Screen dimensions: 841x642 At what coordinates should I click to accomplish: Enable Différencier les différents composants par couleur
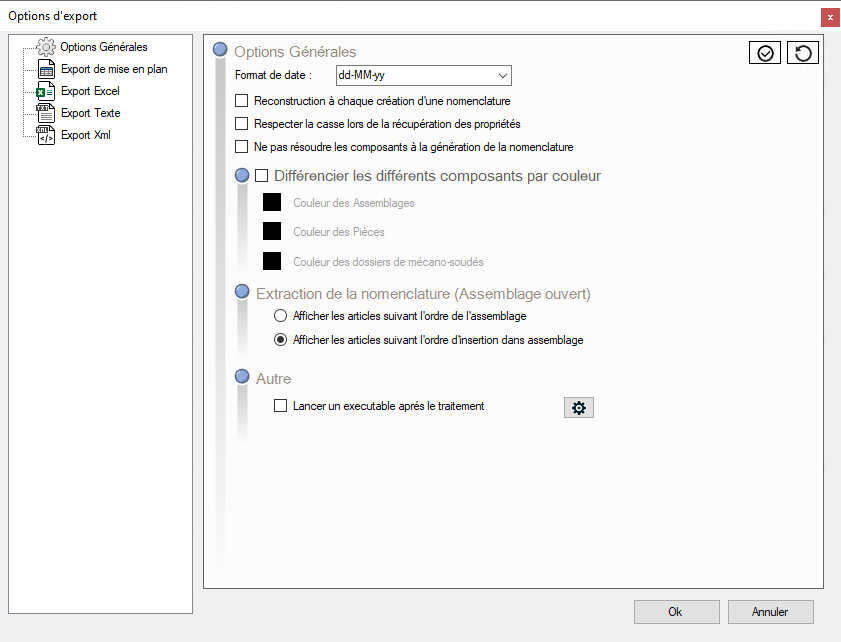pos(262,176)
